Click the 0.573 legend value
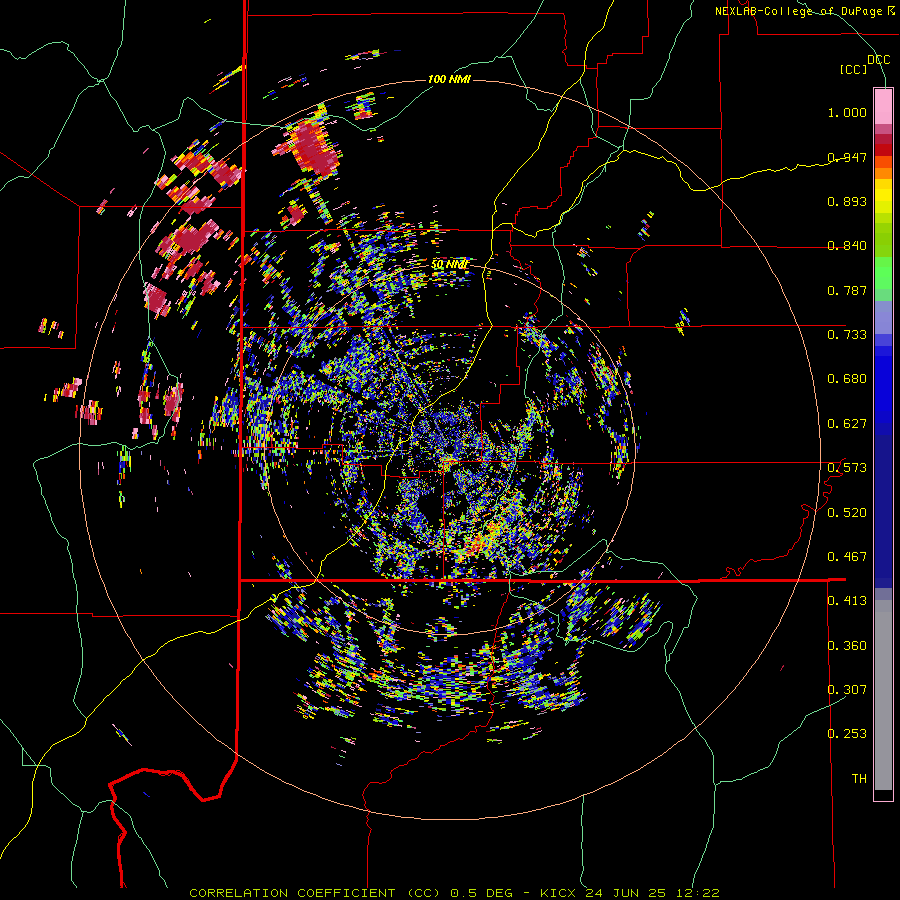The height and width of the screenshot is (900, 900). pos(847,468)
